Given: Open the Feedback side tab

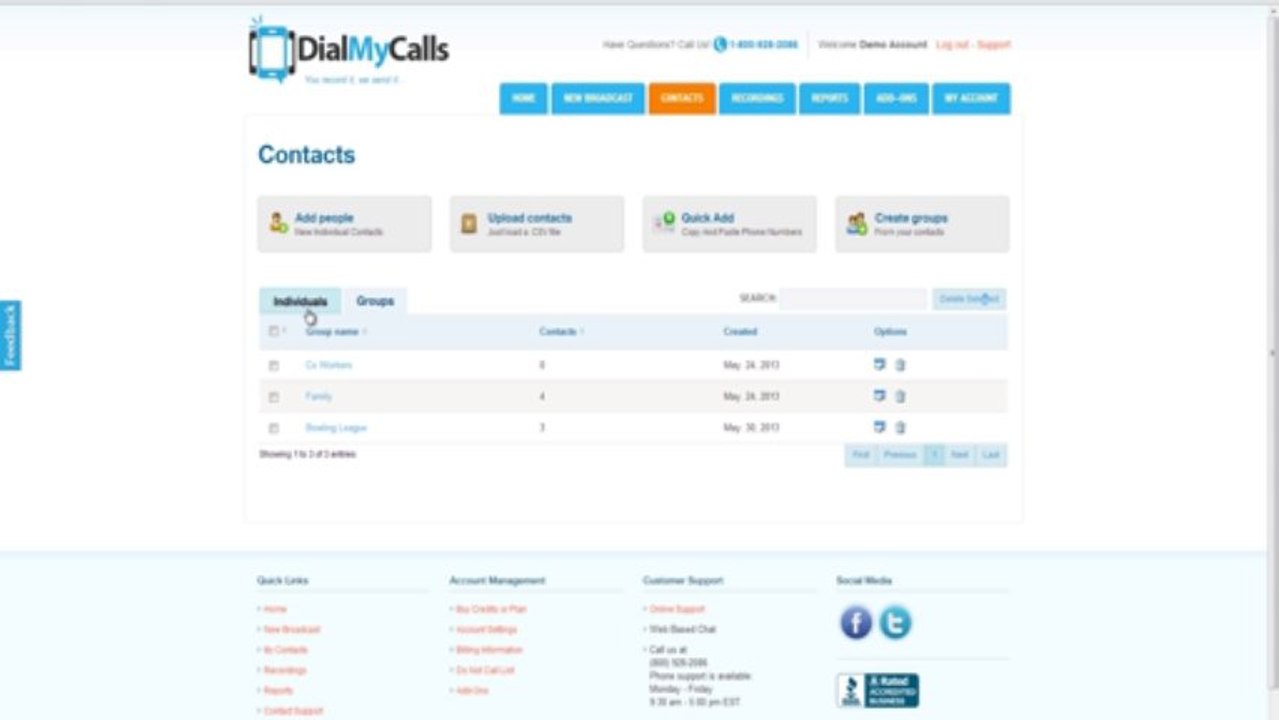Looking at the screenshot, I should (10, 336).
